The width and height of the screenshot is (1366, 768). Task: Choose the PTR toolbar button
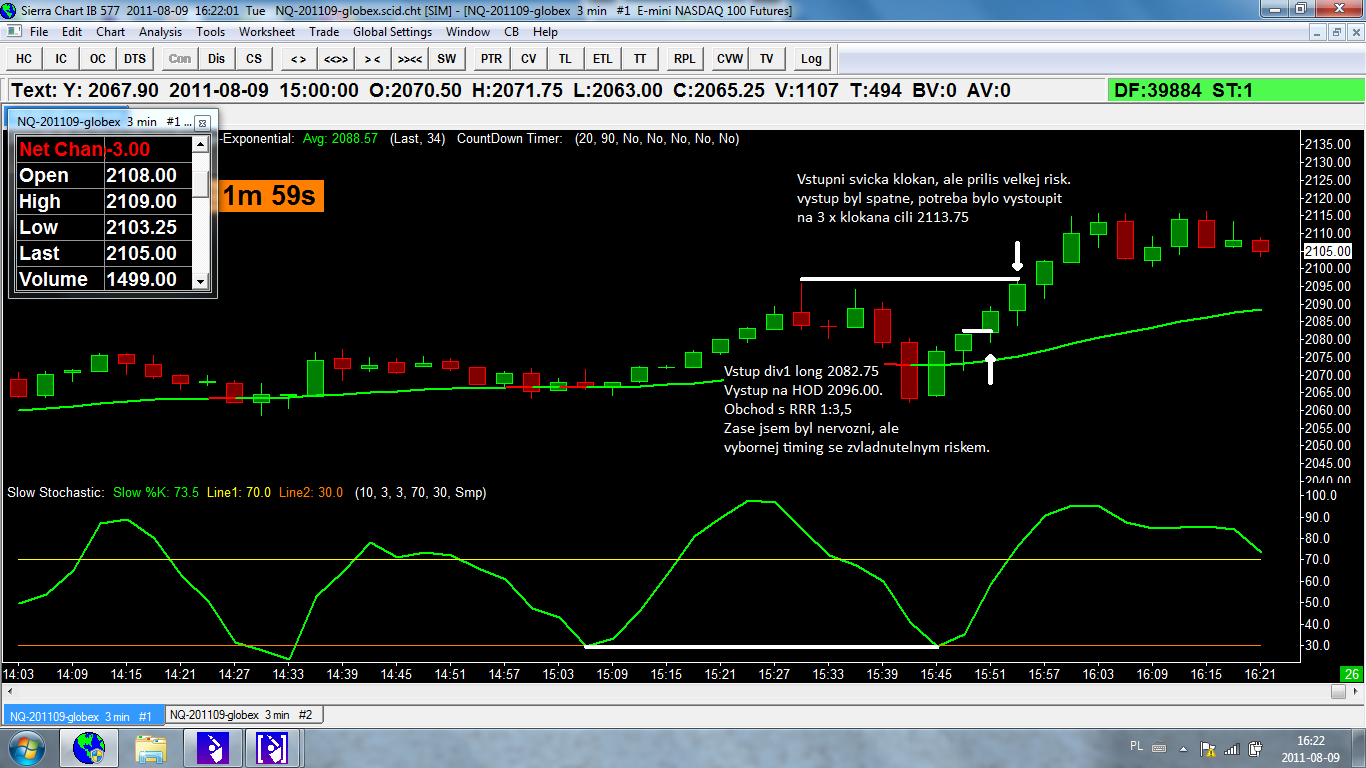coord(491,59)
